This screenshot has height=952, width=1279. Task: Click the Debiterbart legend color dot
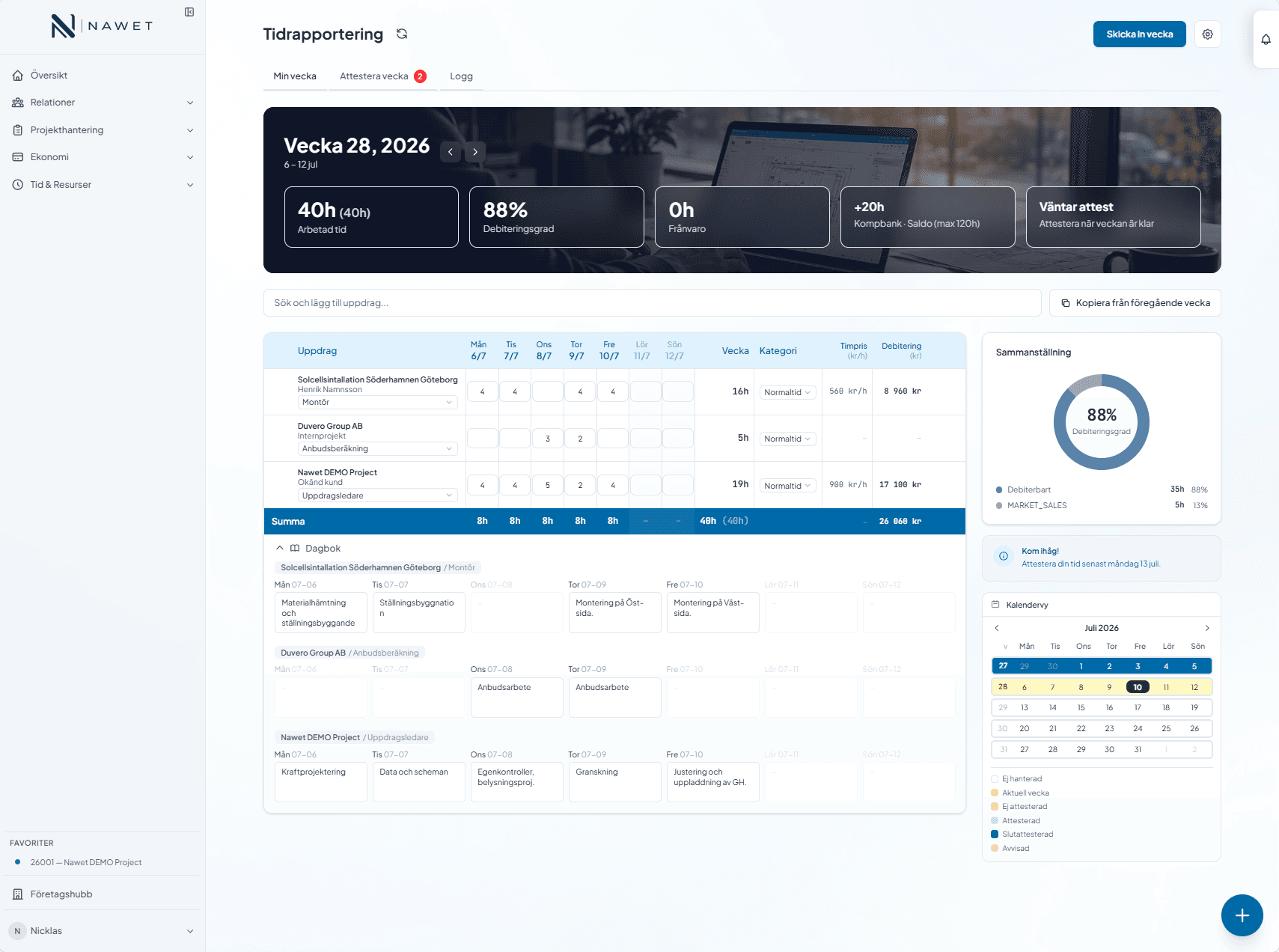pos(999,490)
